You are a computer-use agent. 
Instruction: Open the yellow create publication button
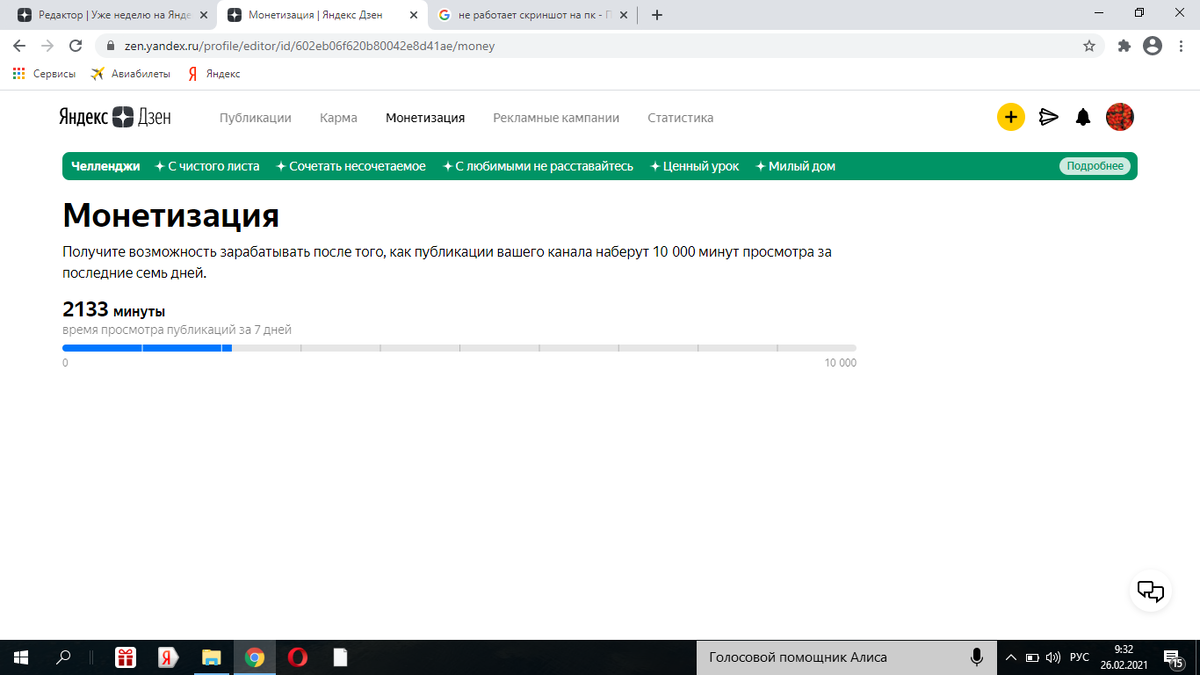[x=1011, y=117]
